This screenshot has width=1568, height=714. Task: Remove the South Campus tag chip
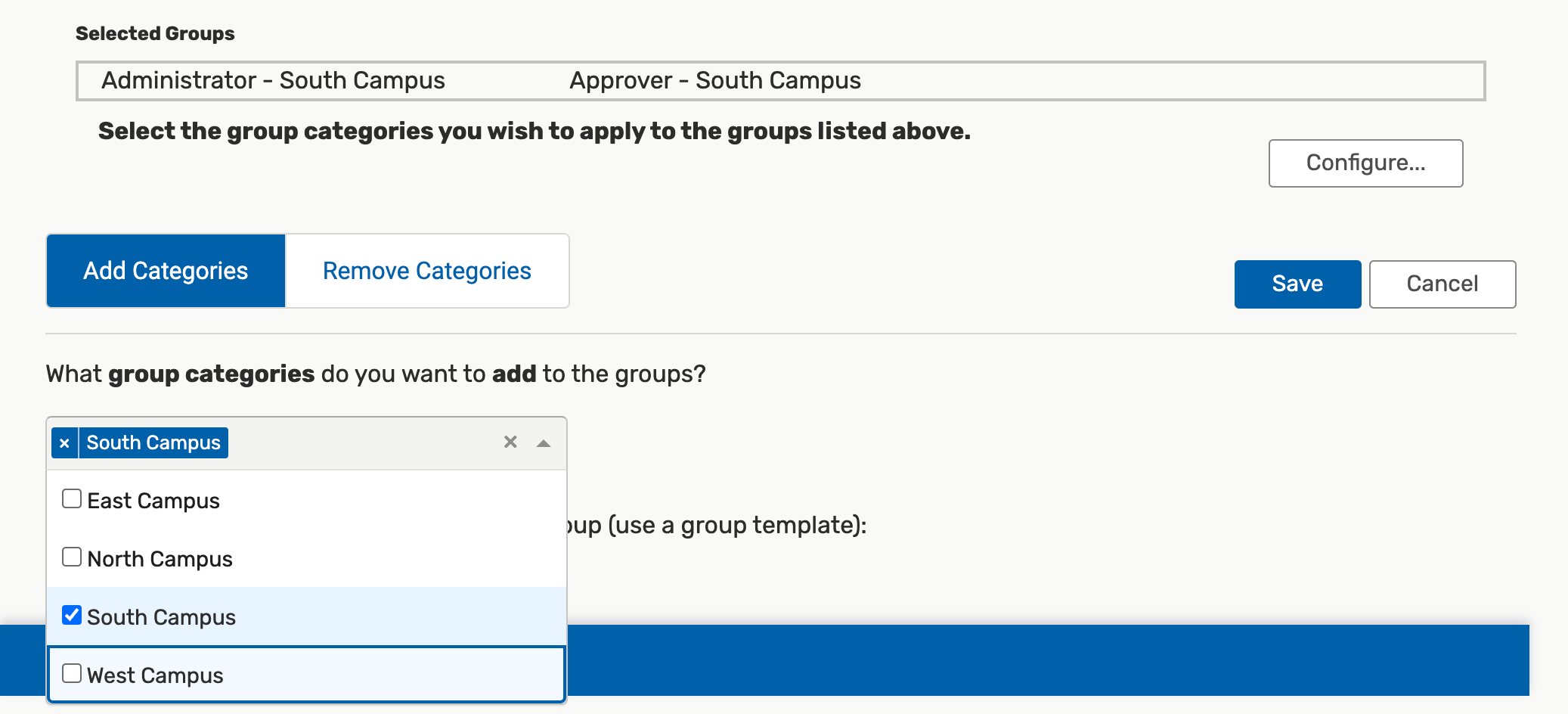pos(65,443)
